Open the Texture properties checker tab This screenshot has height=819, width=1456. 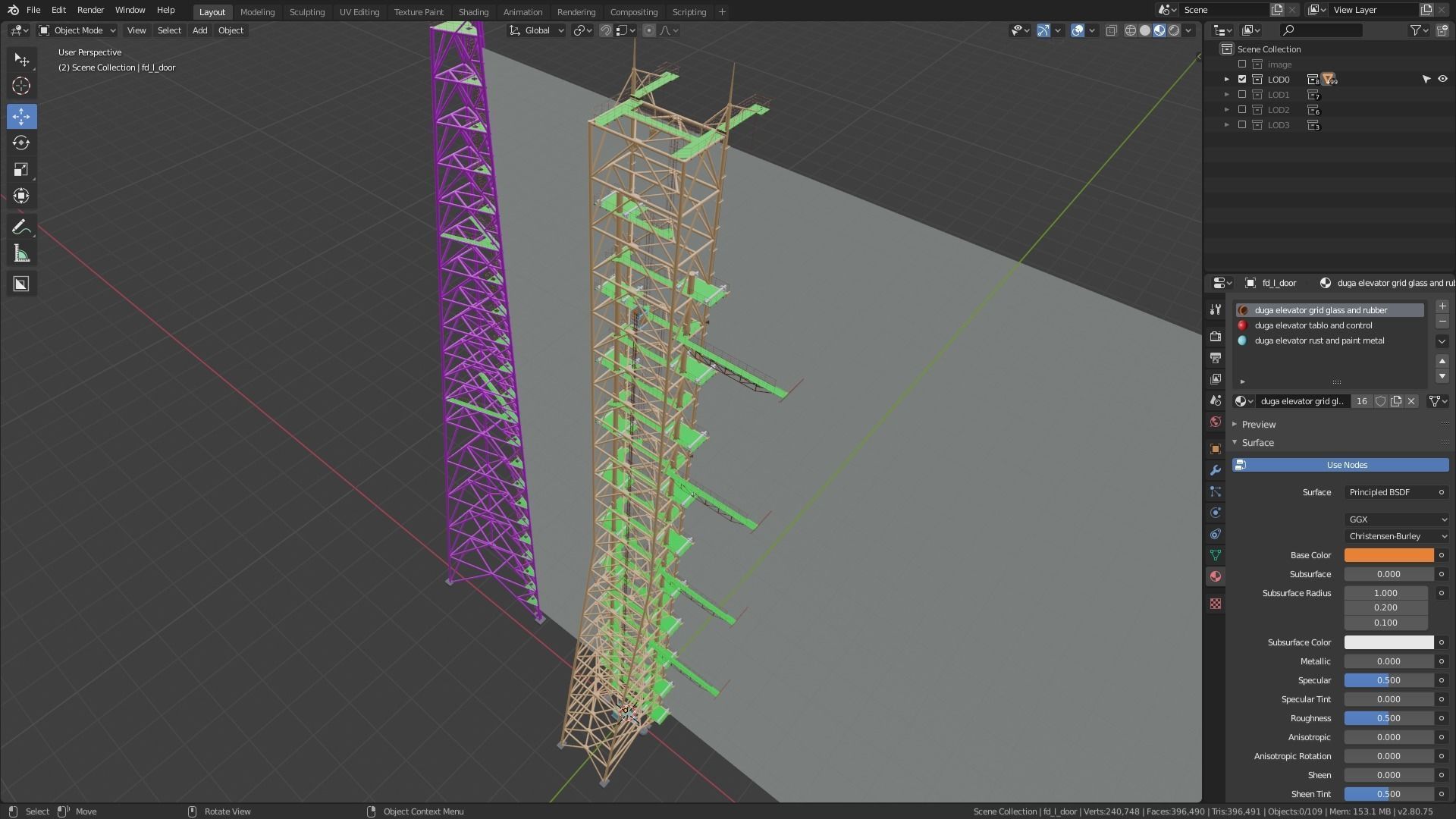pyautogui.click(x=1216, y=604)
